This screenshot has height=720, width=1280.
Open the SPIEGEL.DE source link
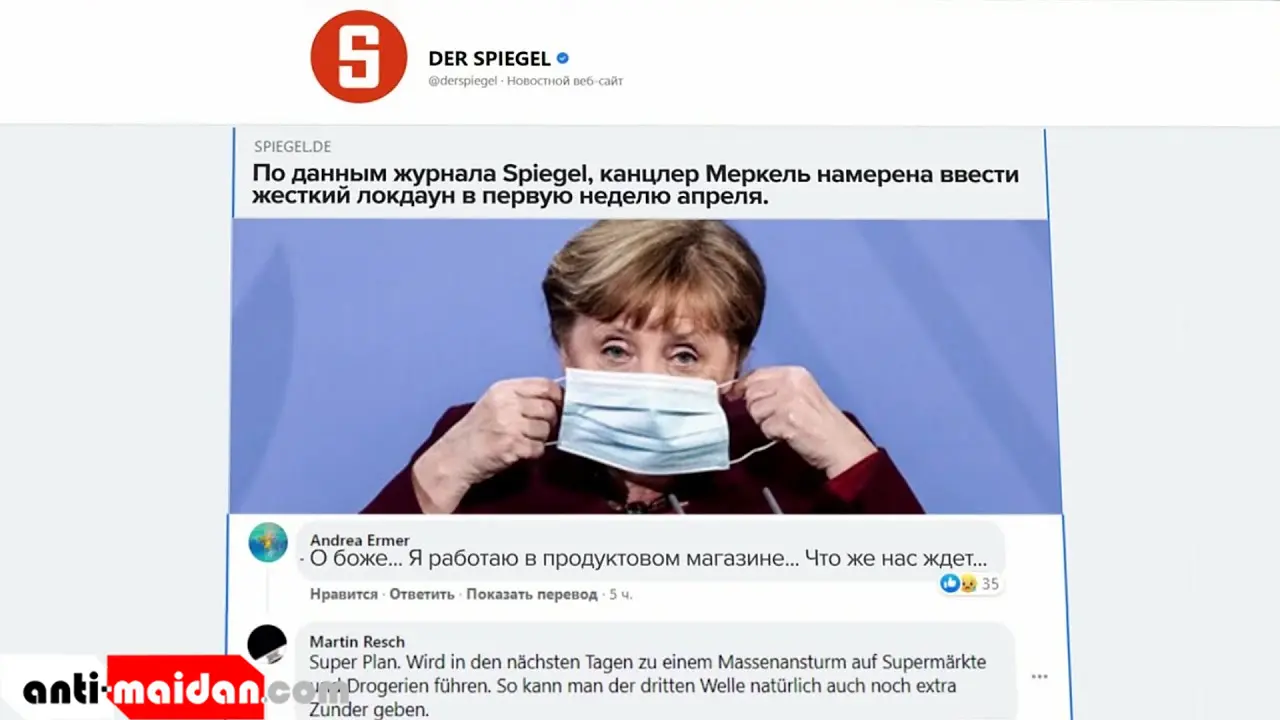tap(292, 146)
